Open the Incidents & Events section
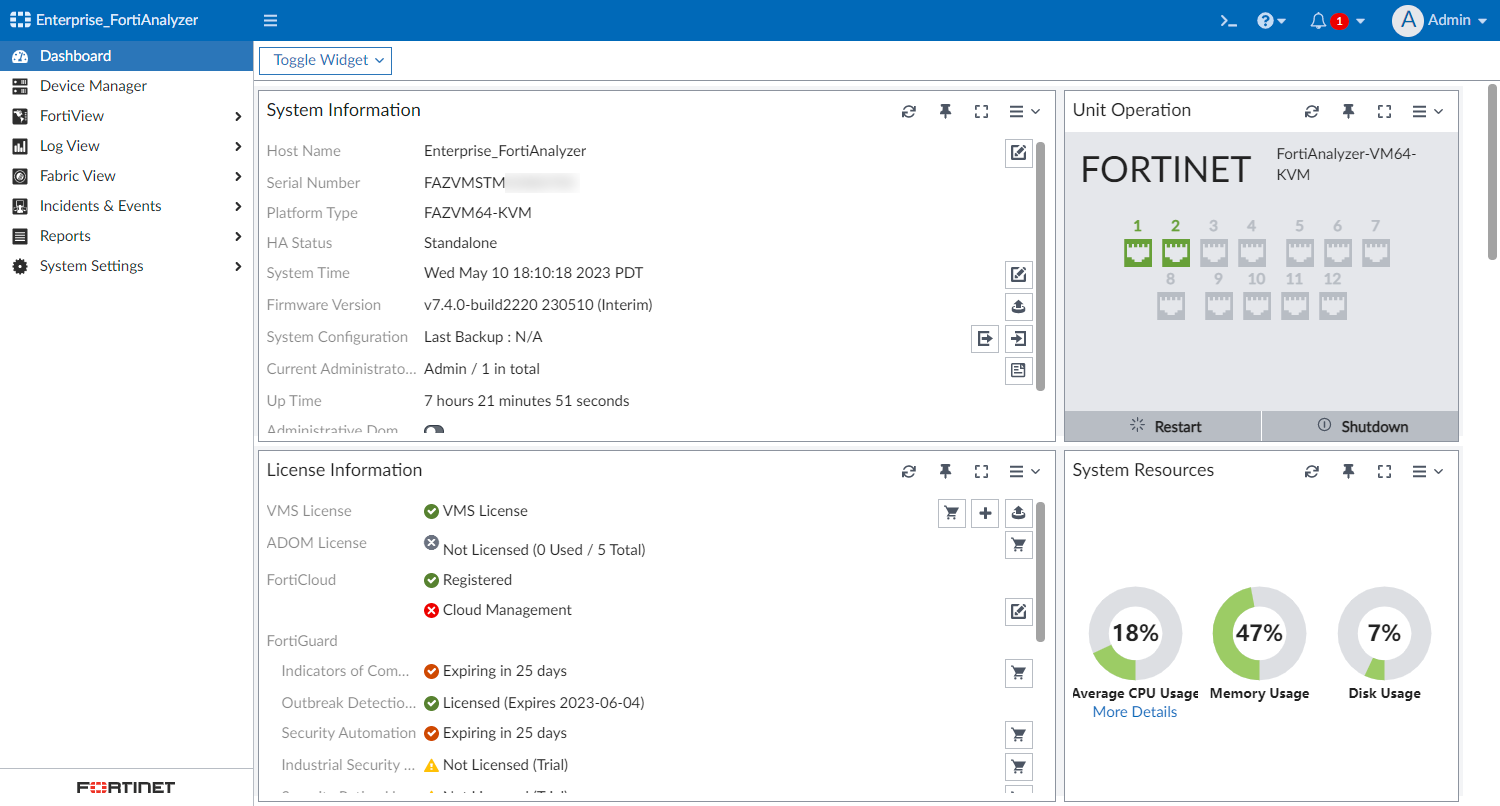 click(100, 205)
